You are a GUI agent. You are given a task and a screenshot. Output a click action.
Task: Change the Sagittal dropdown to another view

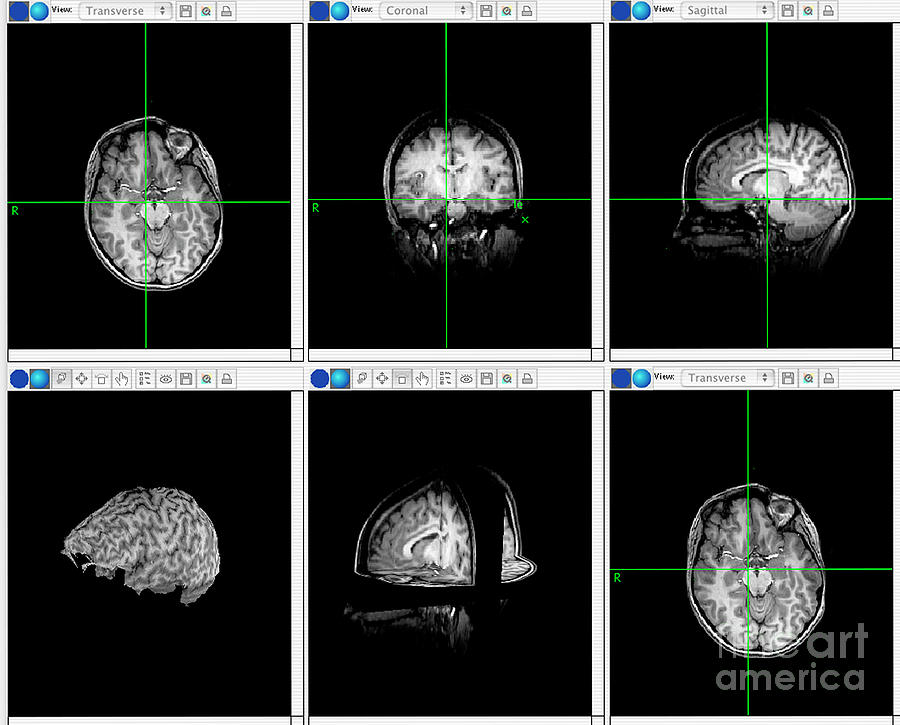point(727,10)
